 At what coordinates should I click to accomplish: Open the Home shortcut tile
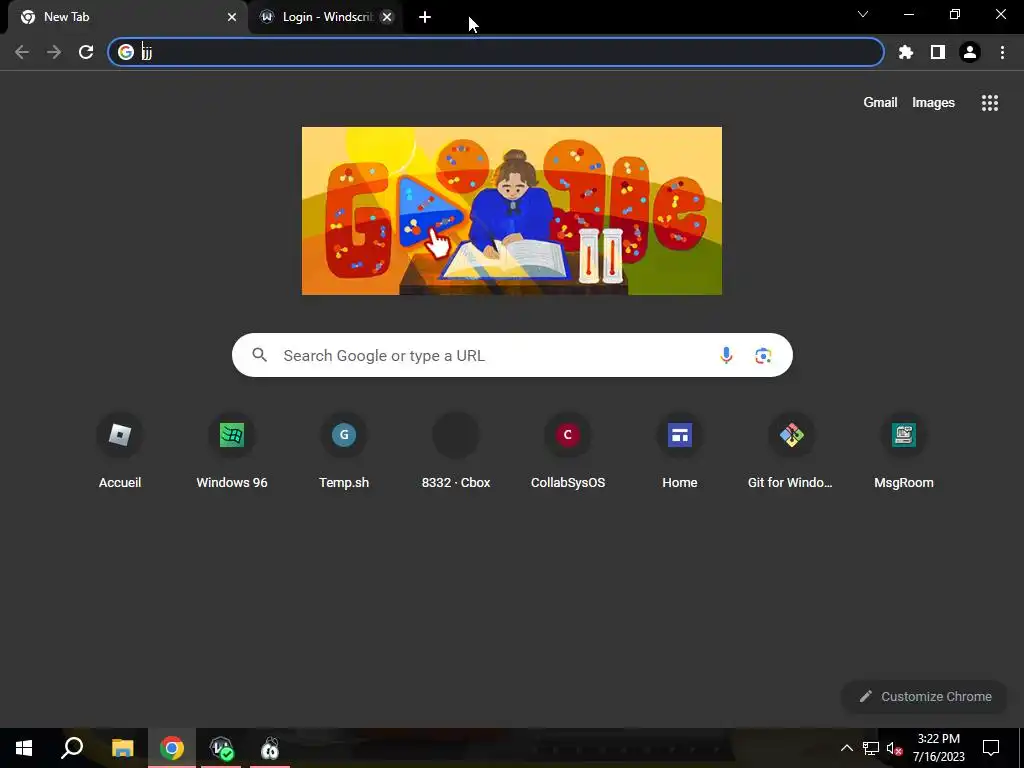[680, 451]
